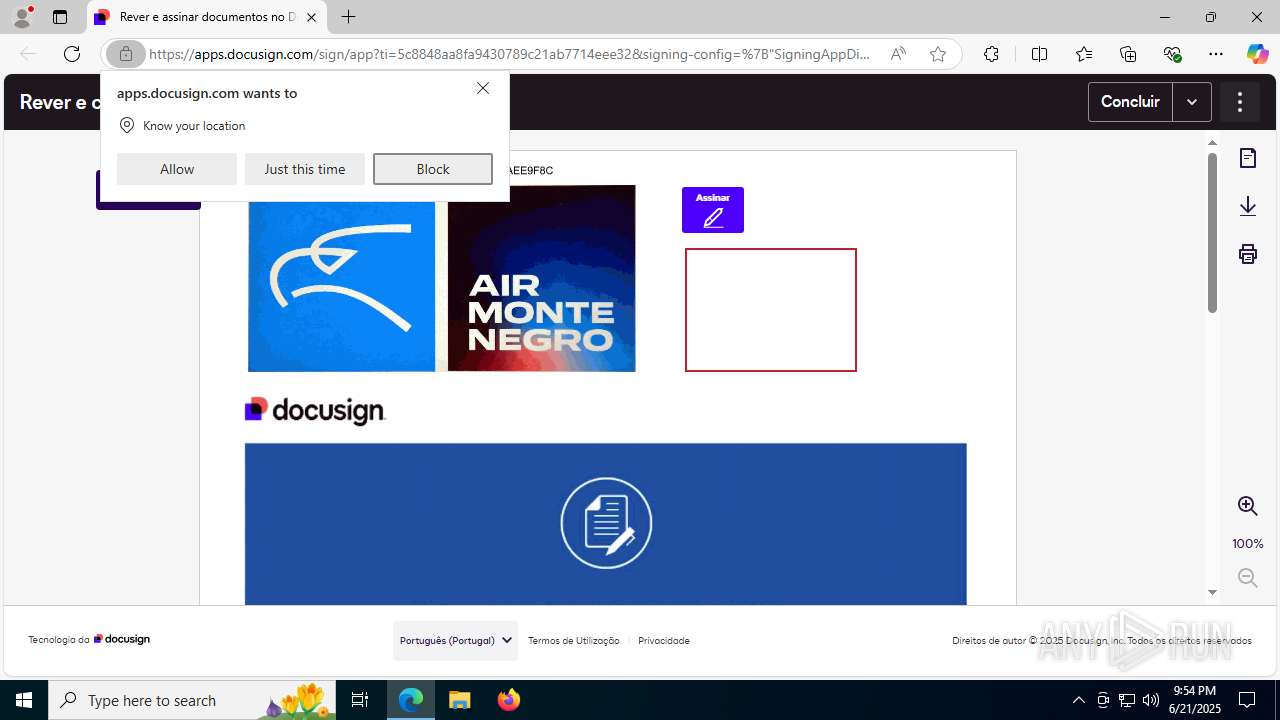The image size is (1280, 720).
Task: Click the Concluir button
Action: pyautogui.click(x=1130, y=102)
